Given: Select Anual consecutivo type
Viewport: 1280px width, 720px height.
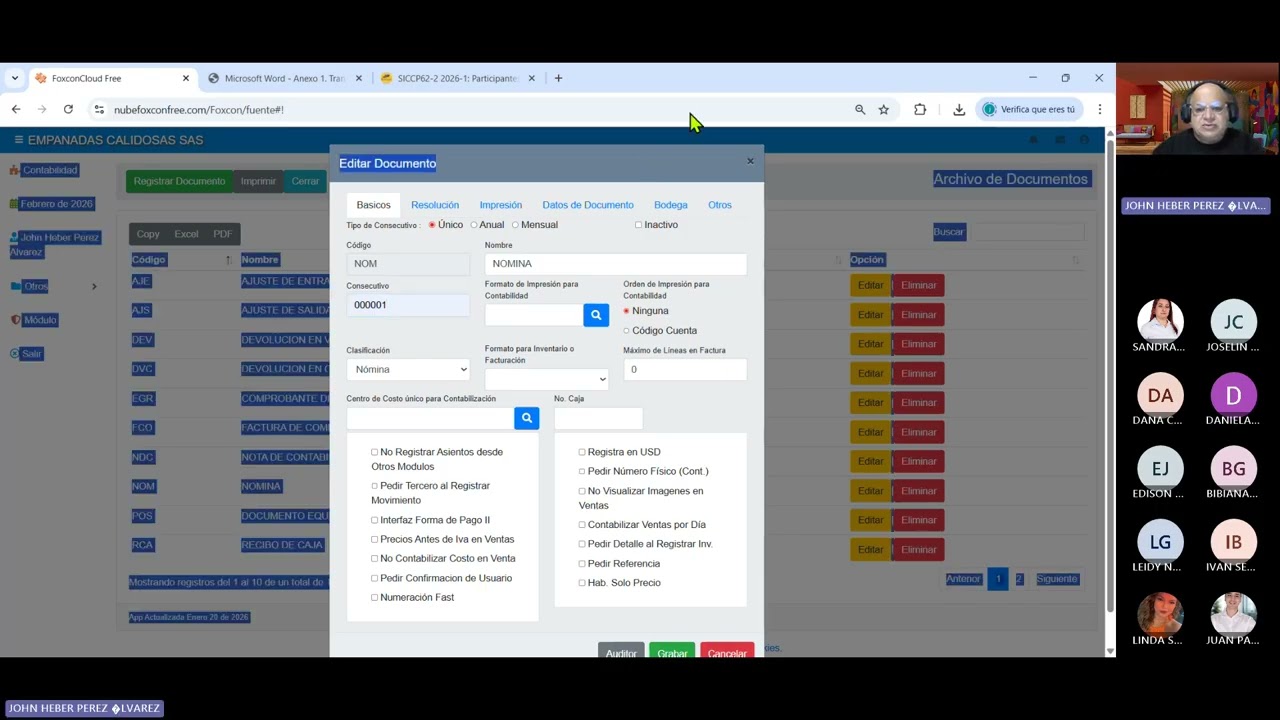Looking at the screenshot, I should (474, 225).
